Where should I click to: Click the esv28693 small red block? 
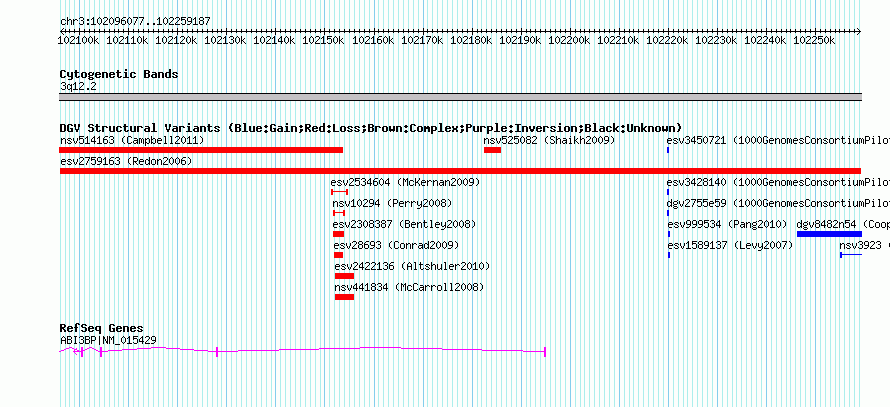(x=338, y=255)
